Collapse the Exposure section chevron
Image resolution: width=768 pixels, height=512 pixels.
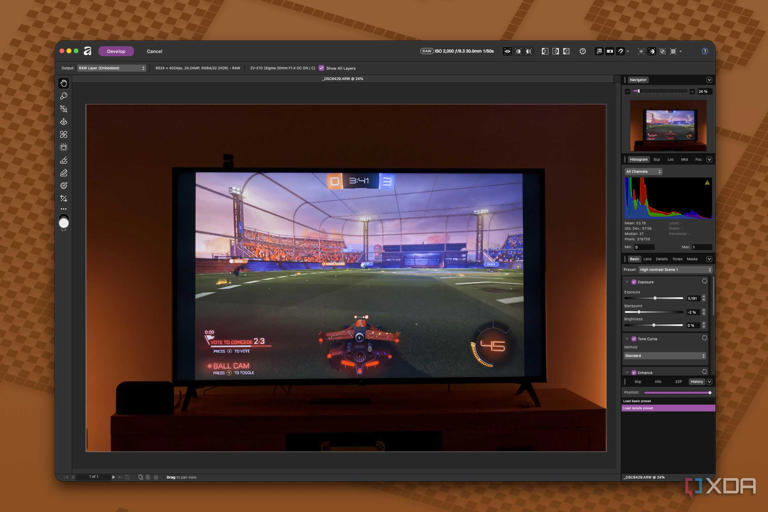pos(627,282)
